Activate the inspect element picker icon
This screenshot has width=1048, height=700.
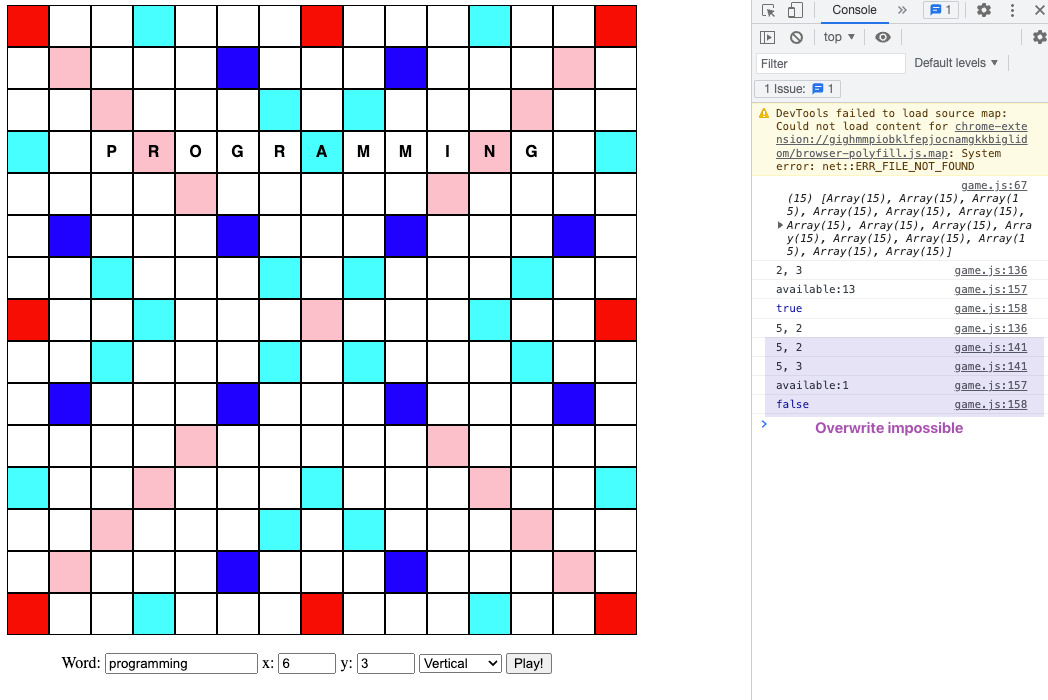(768, 10)
